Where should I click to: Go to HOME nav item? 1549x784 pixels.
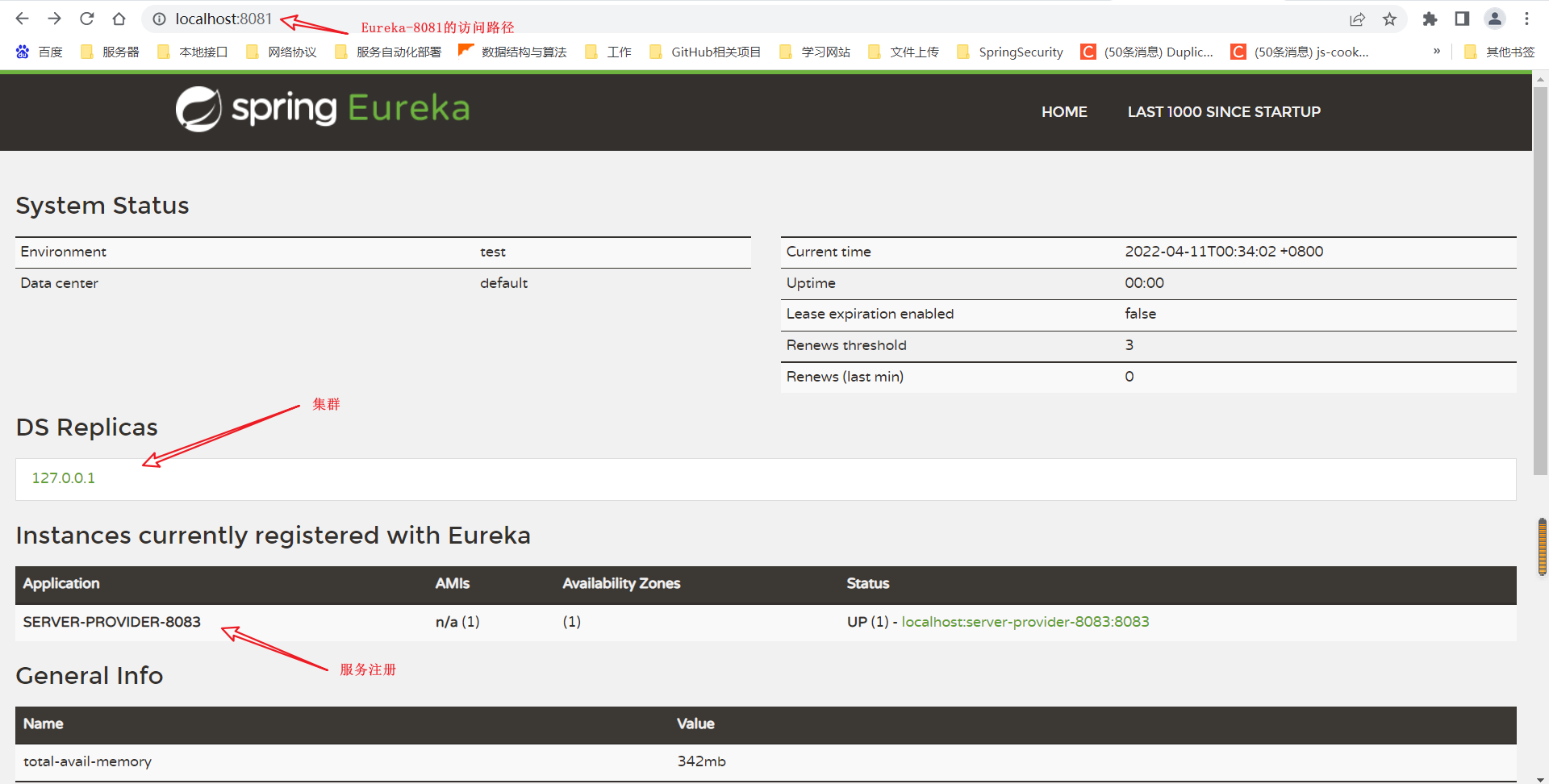tap(1064, 112)
